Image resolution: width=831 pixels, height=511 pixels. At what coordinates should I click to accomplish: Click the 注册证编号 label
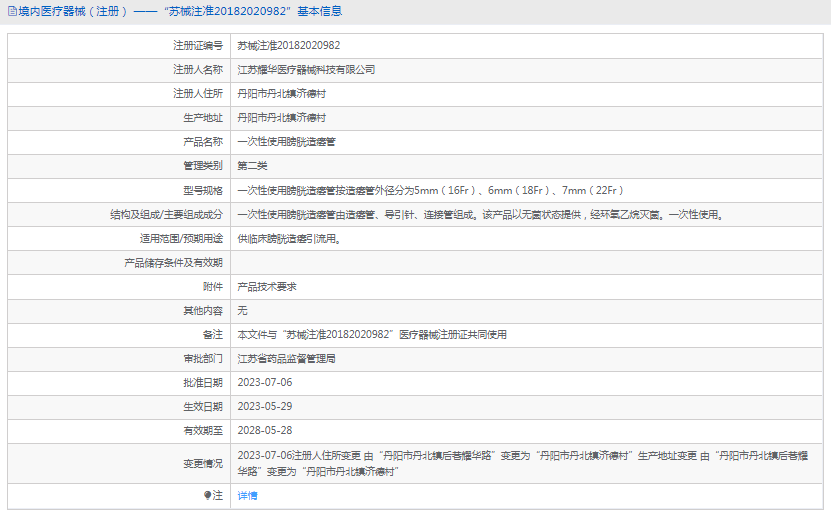pyautogui.click(x=198, y=46)
